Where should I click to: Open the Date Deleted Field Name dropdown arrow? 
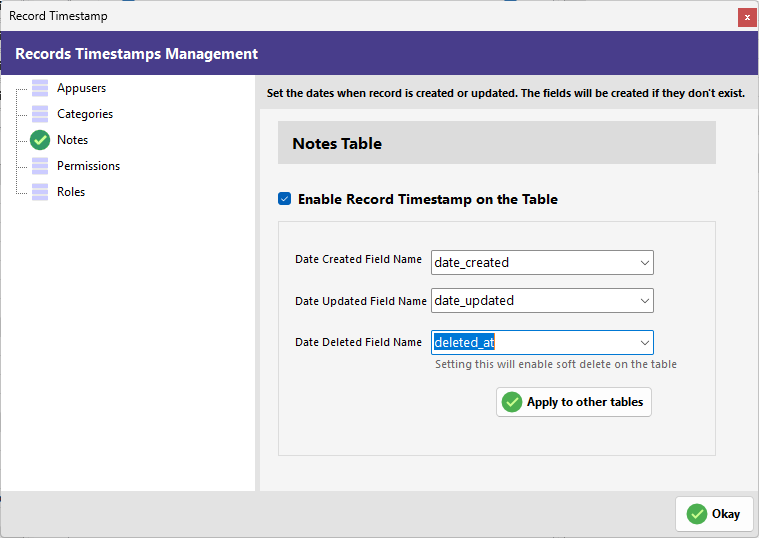coord(645,343)
